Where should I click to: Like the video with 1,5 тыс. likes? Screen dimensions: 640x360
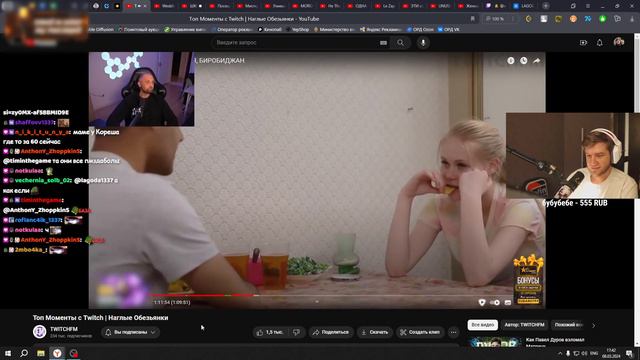pos(270,332)
